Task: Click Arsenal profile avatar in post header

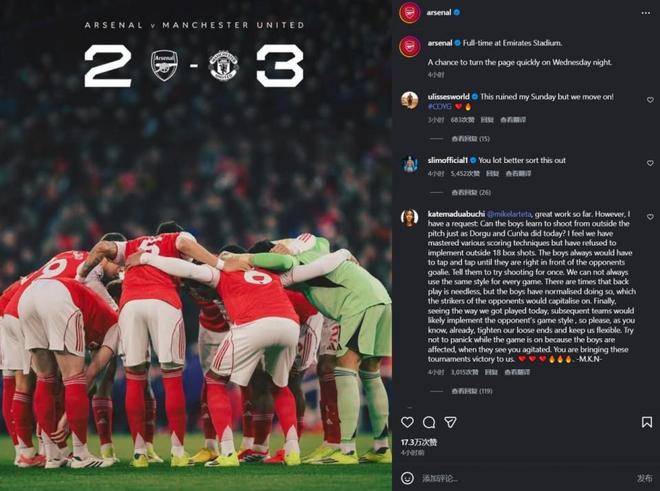Action: point(409,13)
